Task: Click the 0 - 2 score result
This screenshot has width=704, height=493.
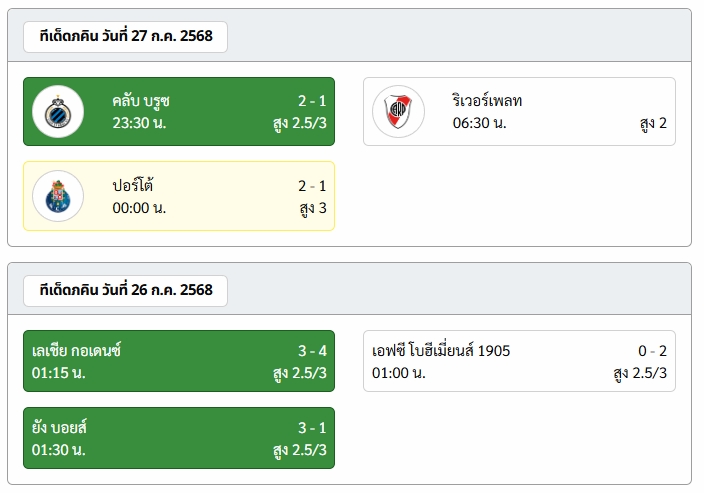Action: pos(652,351)
